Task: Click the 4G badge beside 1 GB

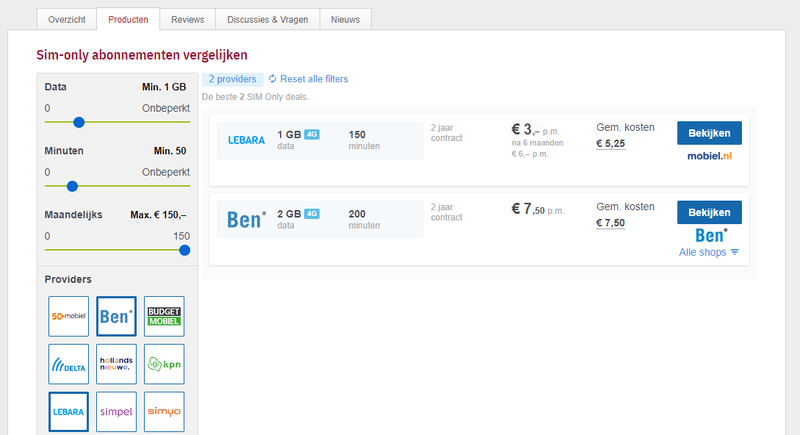Action: point(312,135)
